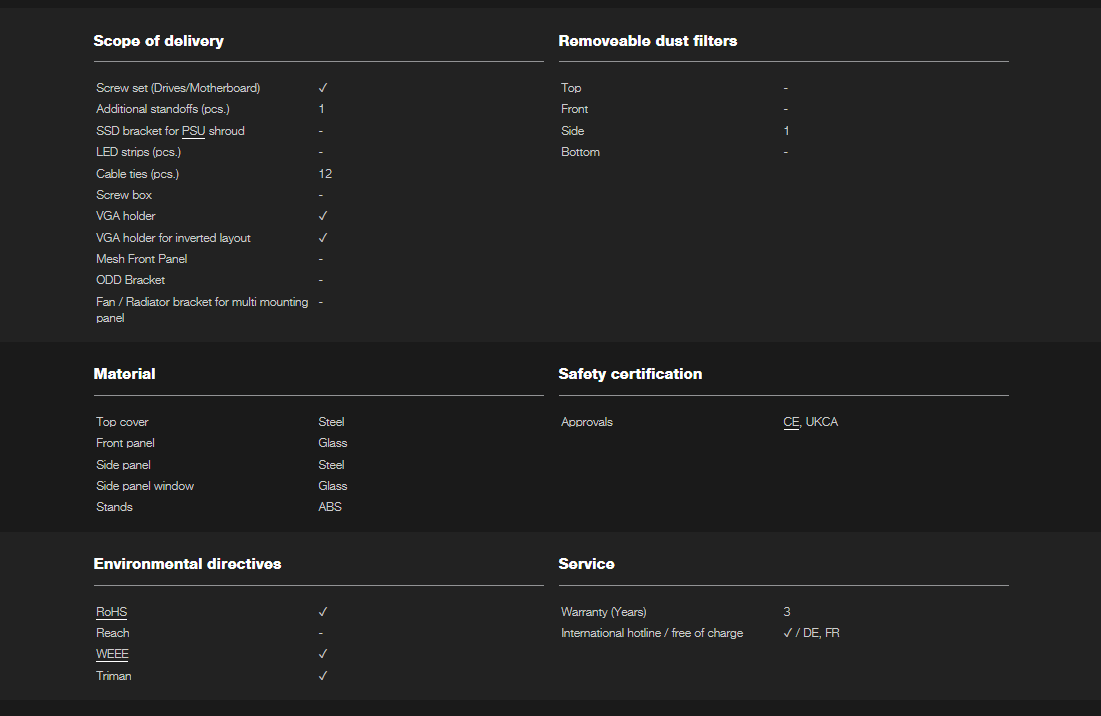Image resolution: width=1101 pixels, height=716 pixels.
Task: Click the Removeable dust filters heading
Action: [x=647, y=41]
